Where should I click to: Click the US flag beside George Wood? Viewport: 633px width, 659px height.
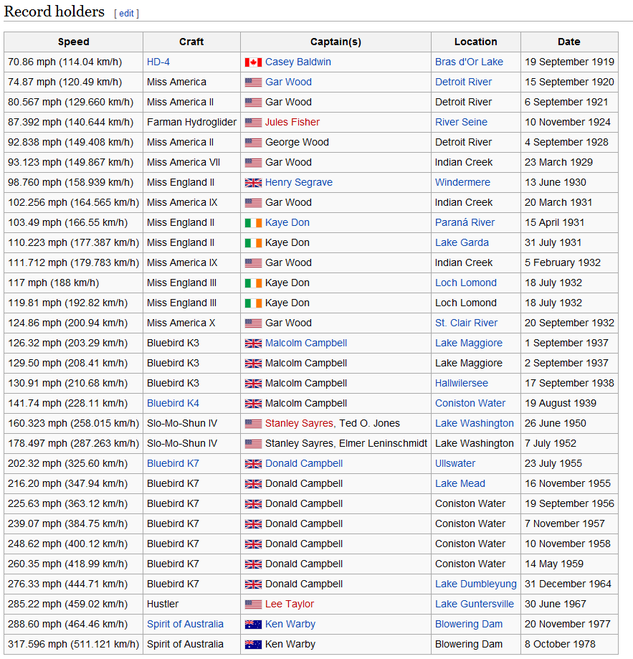pyautogui.click(x=253, y=142)
